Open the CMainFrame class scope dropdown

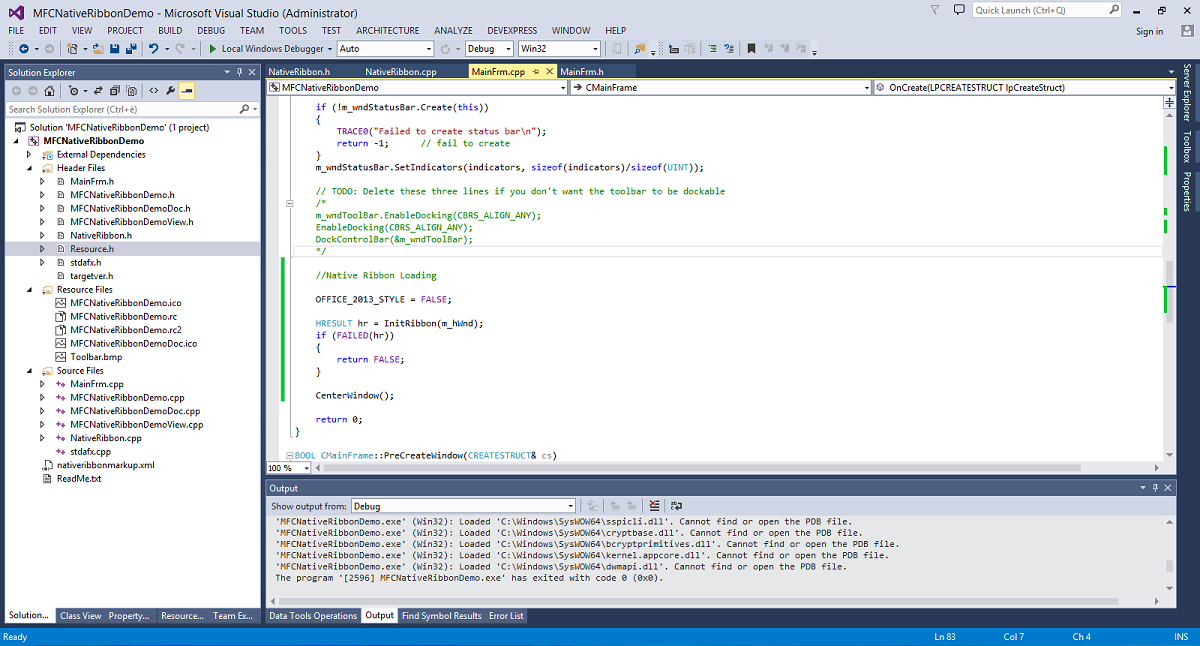(720, 87)
